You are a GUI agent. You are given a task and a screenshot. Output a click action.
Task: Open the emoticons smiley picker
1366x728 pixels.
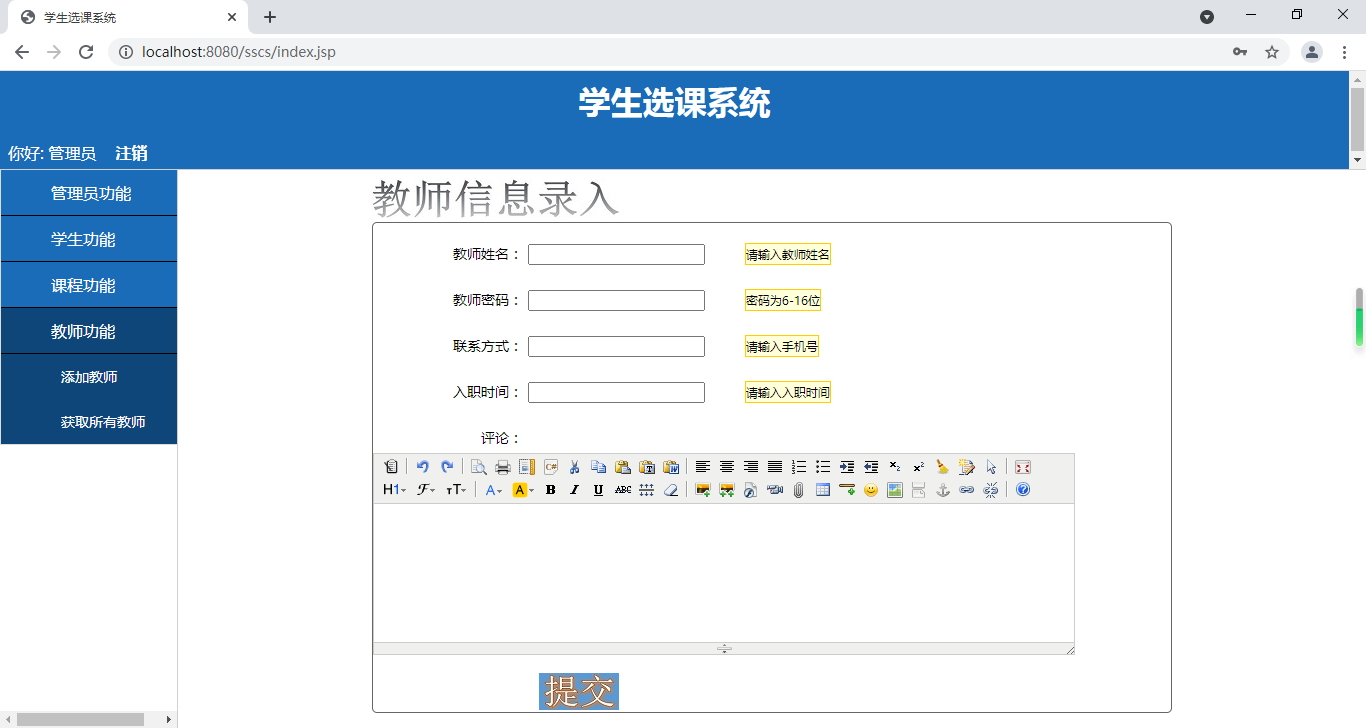point(871,490)
